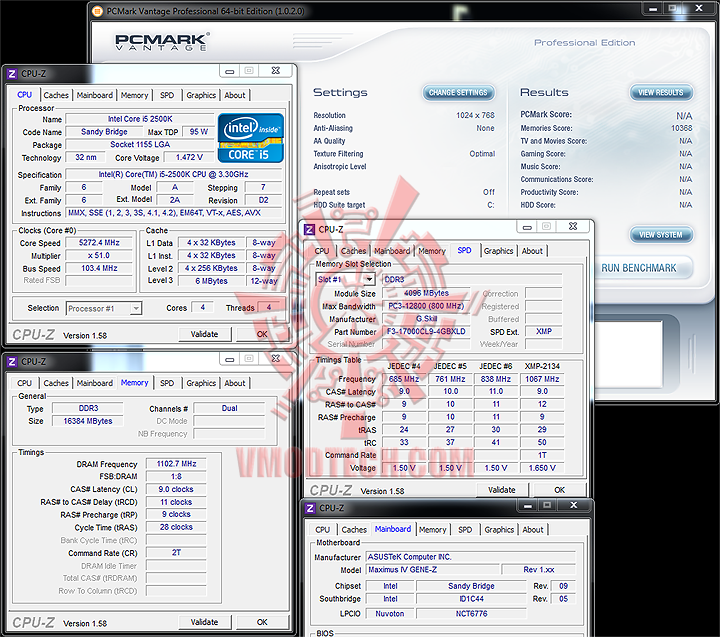This screenshot has height=637, width=720.
Task: Click the CPU-Z Z icon in Memory window titlebar
Action: click(12, 361)
